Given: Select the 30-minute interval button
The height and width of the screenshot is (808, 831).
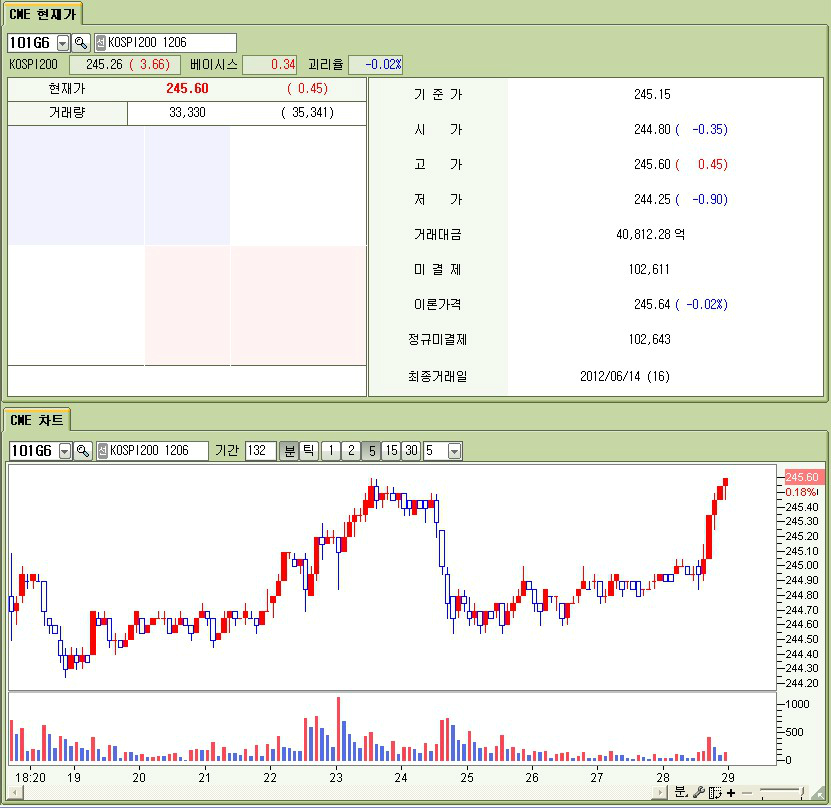Looking at the screenshot, I should pyautogui.click(x=411, y=451).
